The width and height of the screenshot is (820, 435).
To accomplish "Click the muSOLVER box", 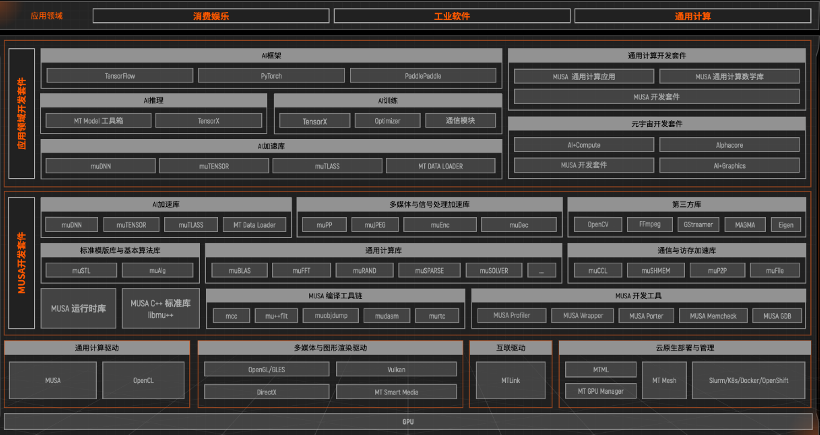I will [x=494, y=270].
